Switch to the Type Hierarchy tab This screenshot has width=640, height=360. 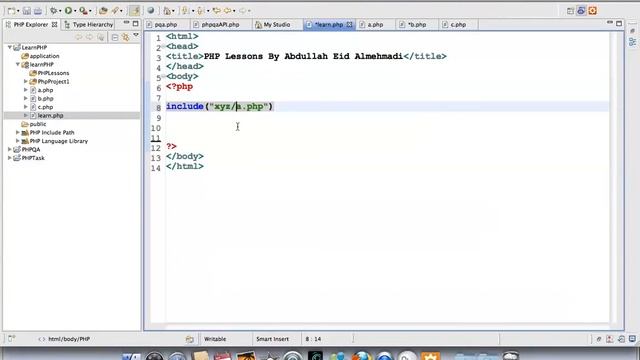(x=89, y=24)
